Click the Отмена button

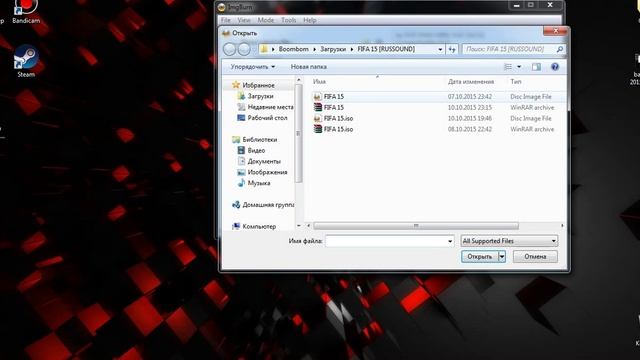pos(535,256)
